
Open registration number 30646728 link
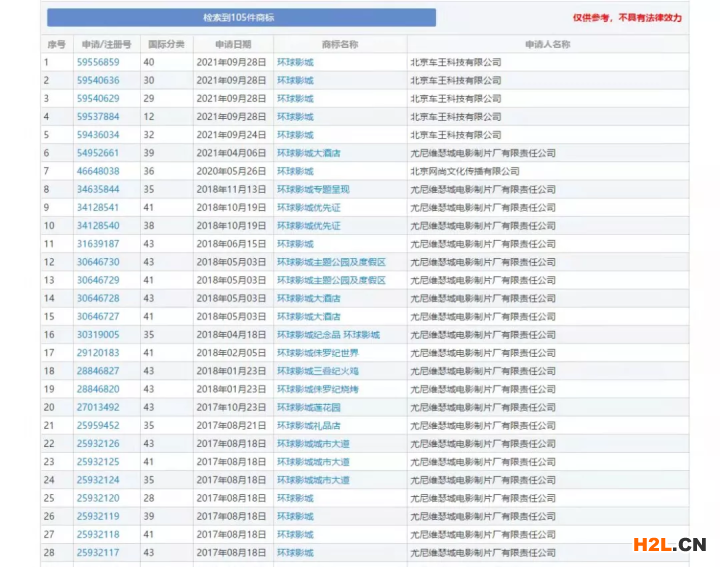pyautogui.click(x=98, y=298)
